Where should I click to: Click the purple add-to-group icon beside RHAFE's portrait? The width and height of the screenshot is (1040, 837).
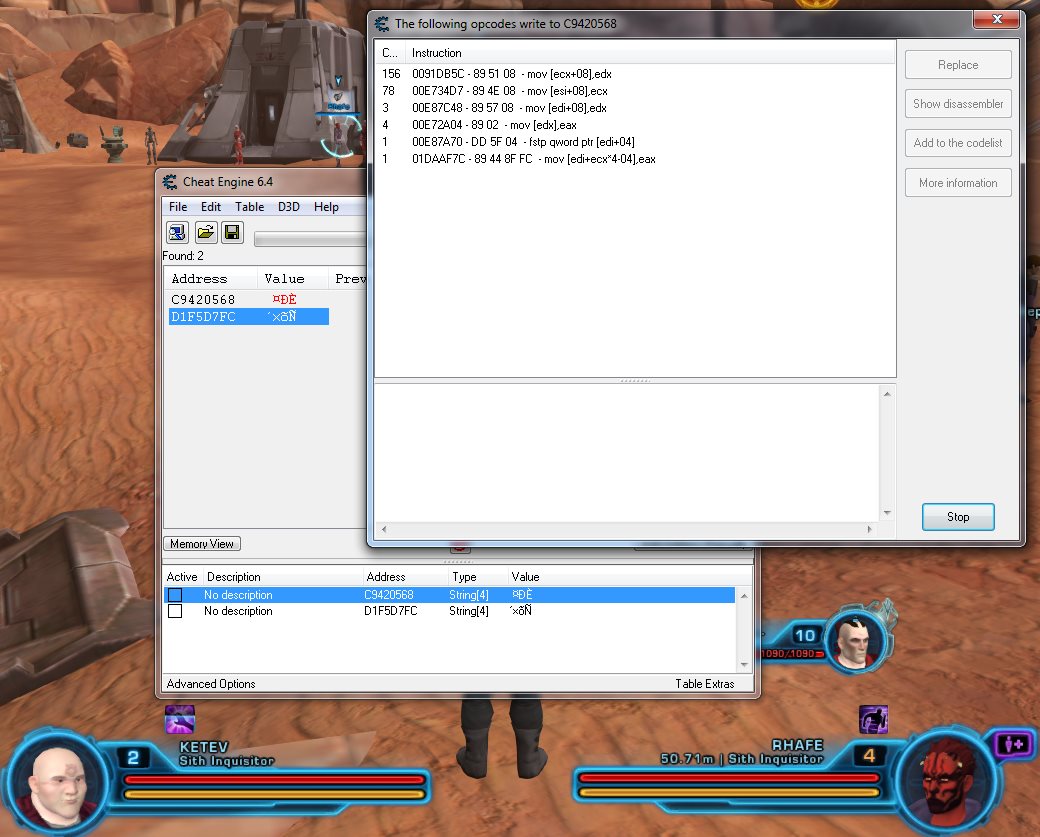tap(1011, 745)
